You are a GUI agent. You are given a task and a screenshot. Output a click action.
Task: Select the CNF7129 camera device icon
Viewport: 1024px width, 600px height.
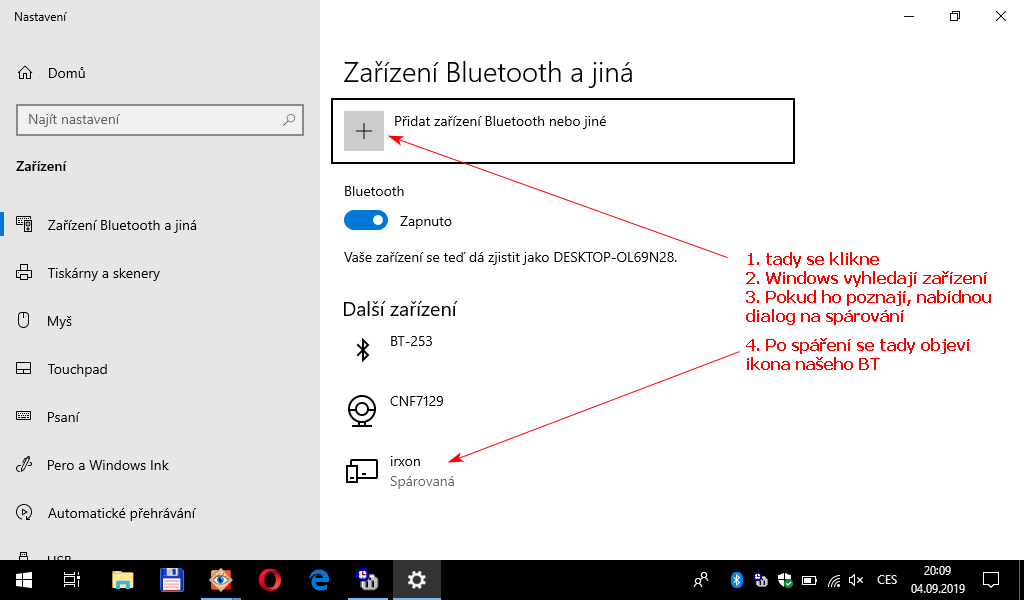point(362,410)
